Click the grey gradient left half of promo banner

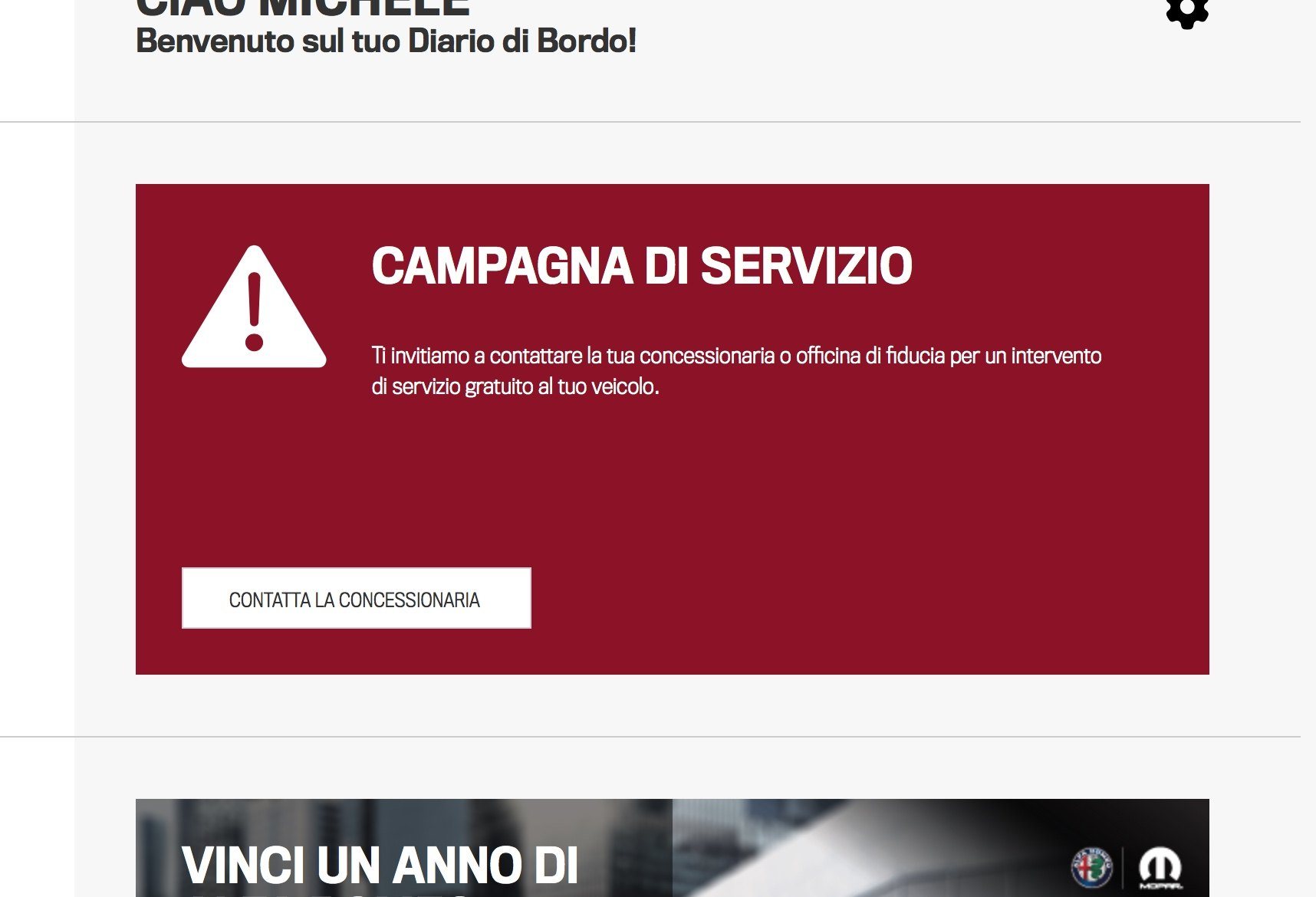(404, 848)
